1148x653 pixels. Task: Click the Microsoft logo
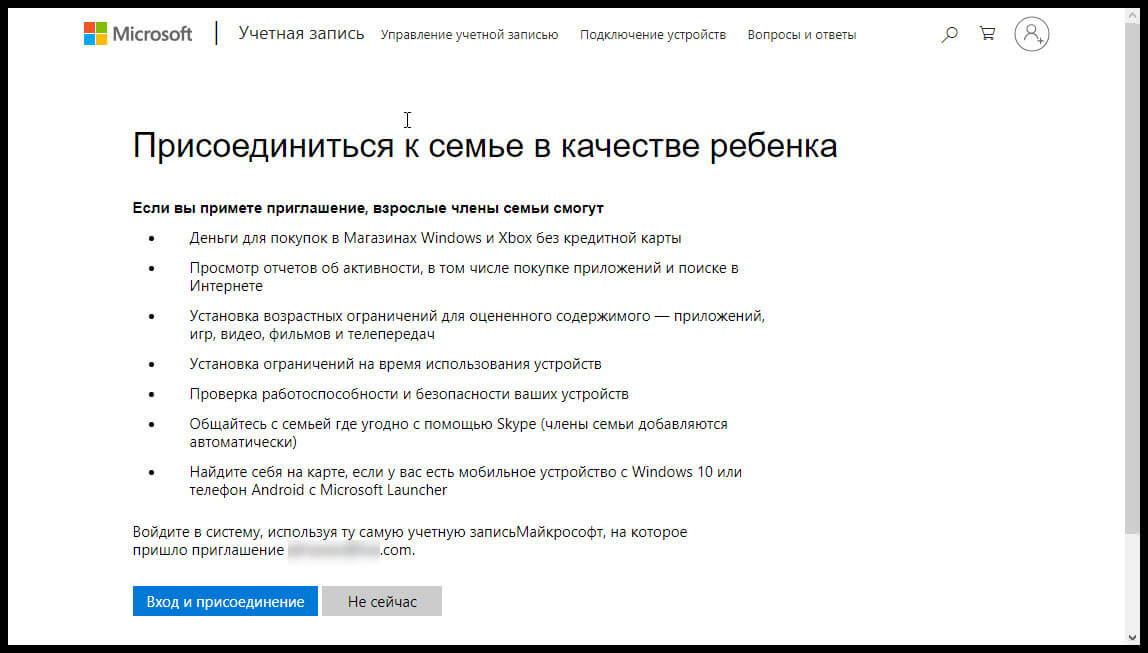click(138, 34)
